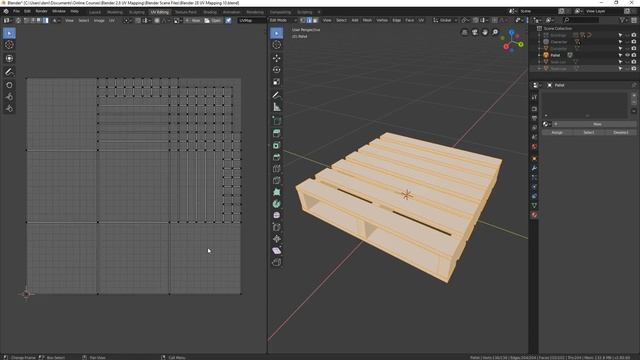Click the material Deselect button
Screen dimensions: 640x360
(620, 133)
